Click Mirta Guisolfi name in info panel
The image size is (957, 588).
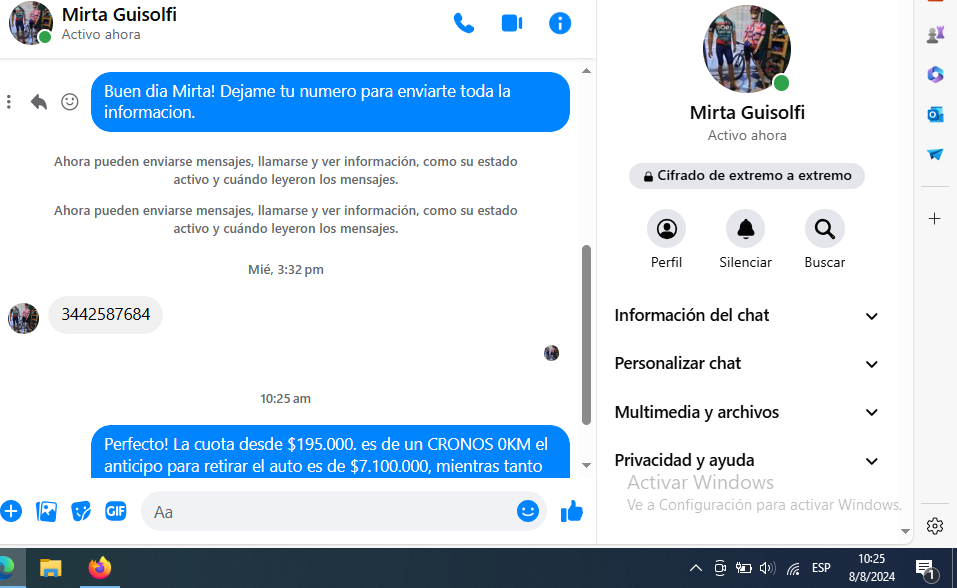tap(747, 112)
